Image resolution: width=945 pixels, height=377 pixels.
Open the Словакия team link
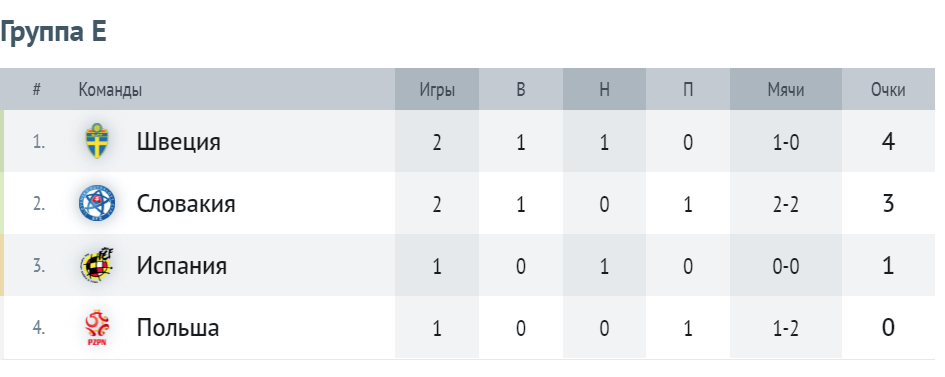click(186, 204)
